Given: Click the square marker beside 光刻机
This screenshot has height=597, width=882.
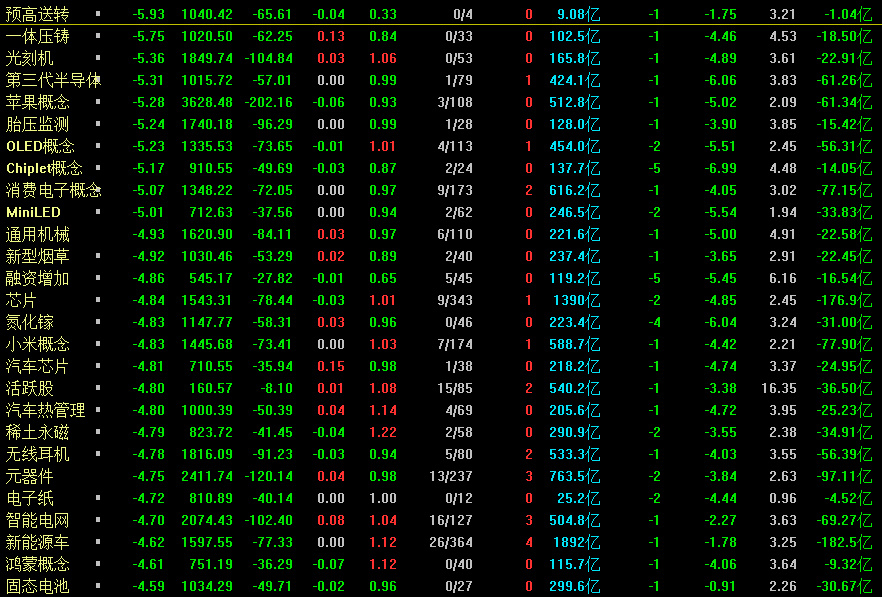Looking at the screenshot, I should tap(98, 58).
